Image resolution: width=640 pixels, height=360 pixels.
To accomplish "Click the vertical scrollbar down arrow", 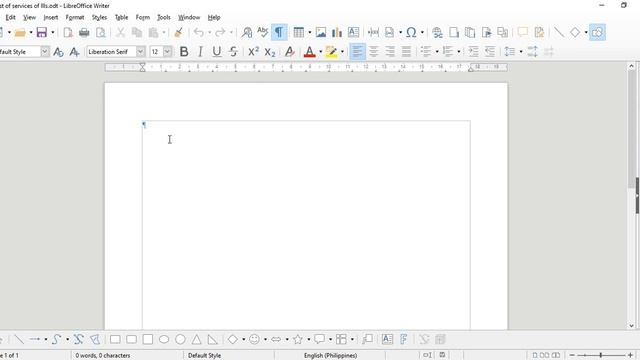I will tap(631, 326).
